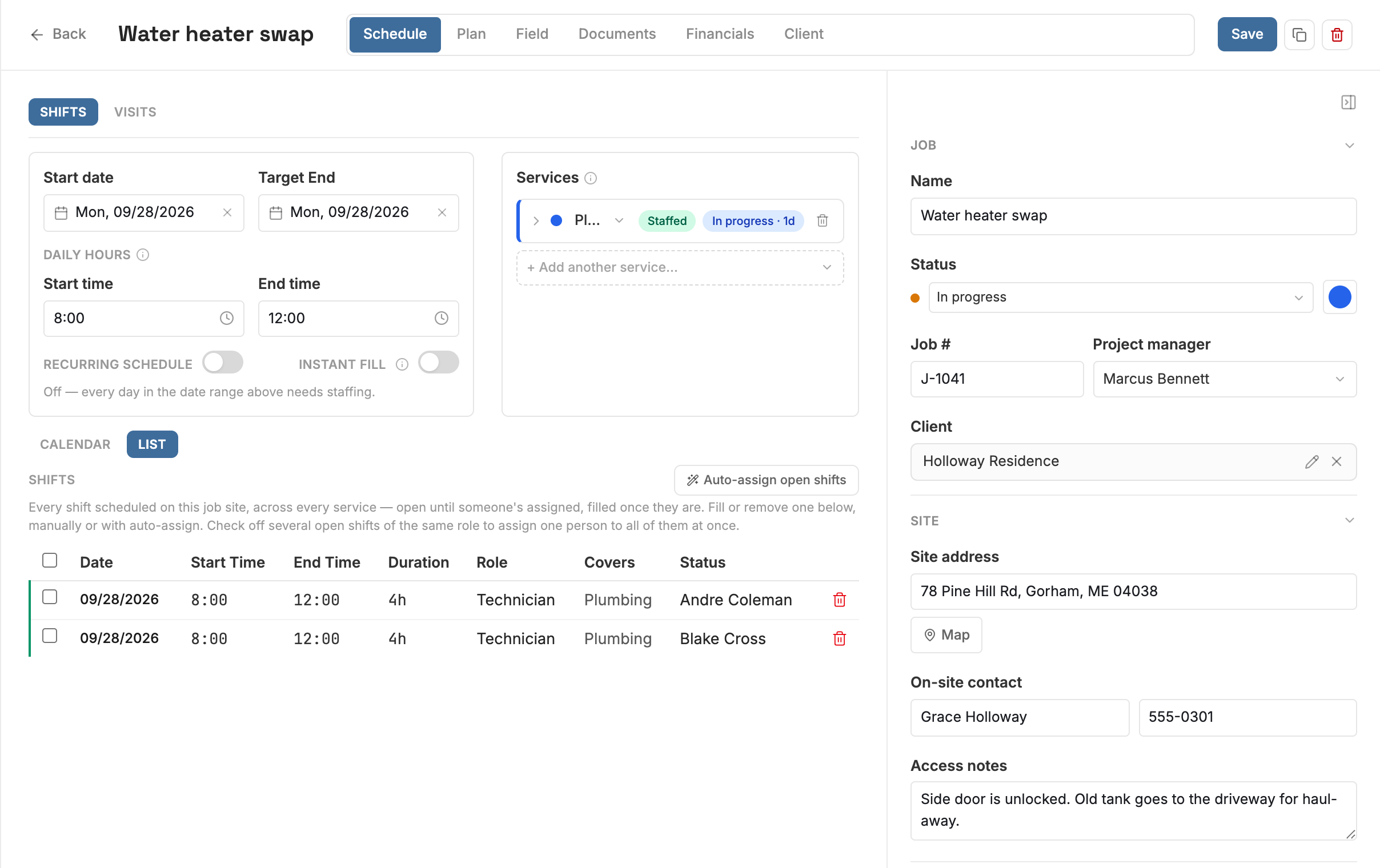Click the Daily Hours info icon

(x=143, y=254)
